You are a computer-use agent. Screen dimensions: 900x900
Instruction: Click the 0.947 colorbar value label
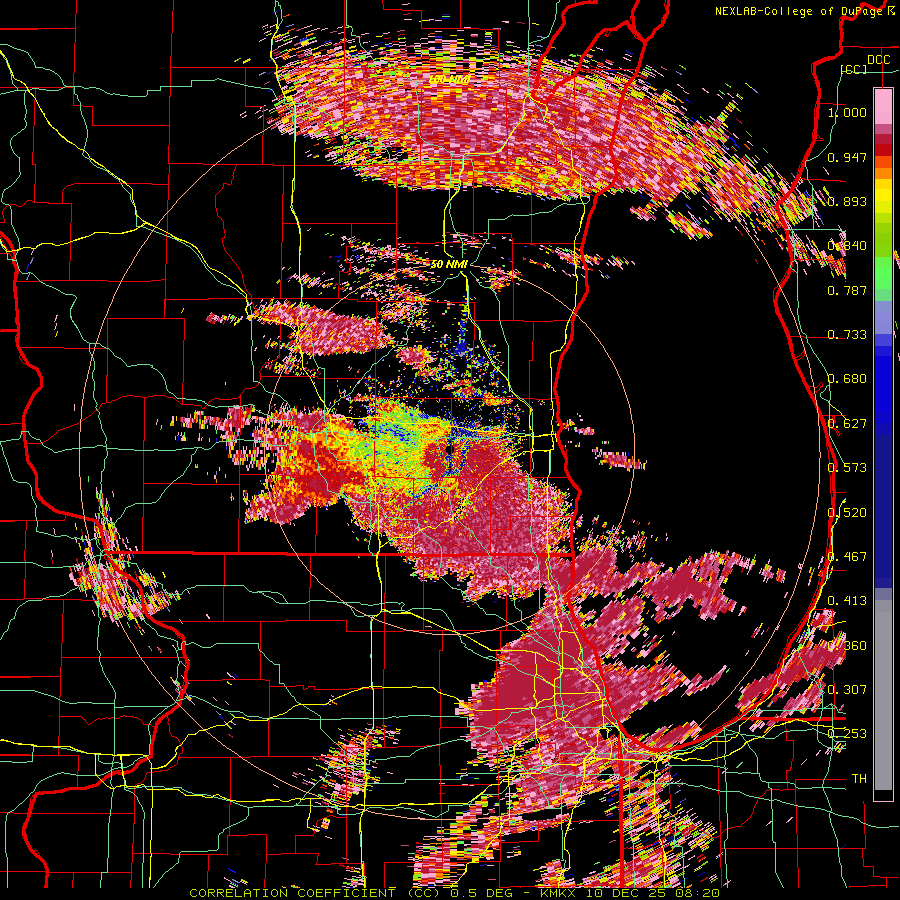click(847, 157)
